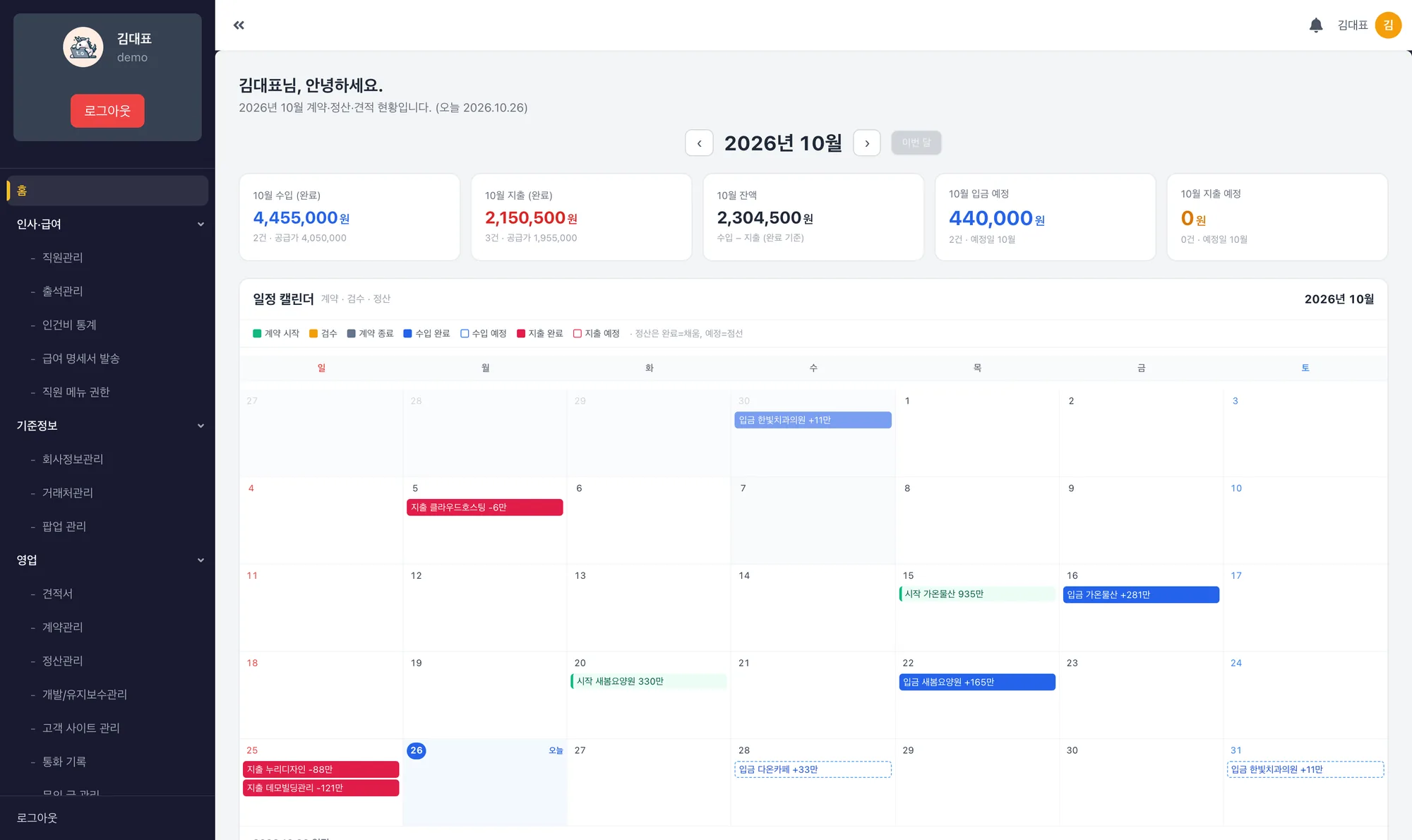Image resolution: width=1412 pixels, height=840 pixels.
Task: Click 로그아웃 at the sidebar bottom
Action: click(37, 817)
